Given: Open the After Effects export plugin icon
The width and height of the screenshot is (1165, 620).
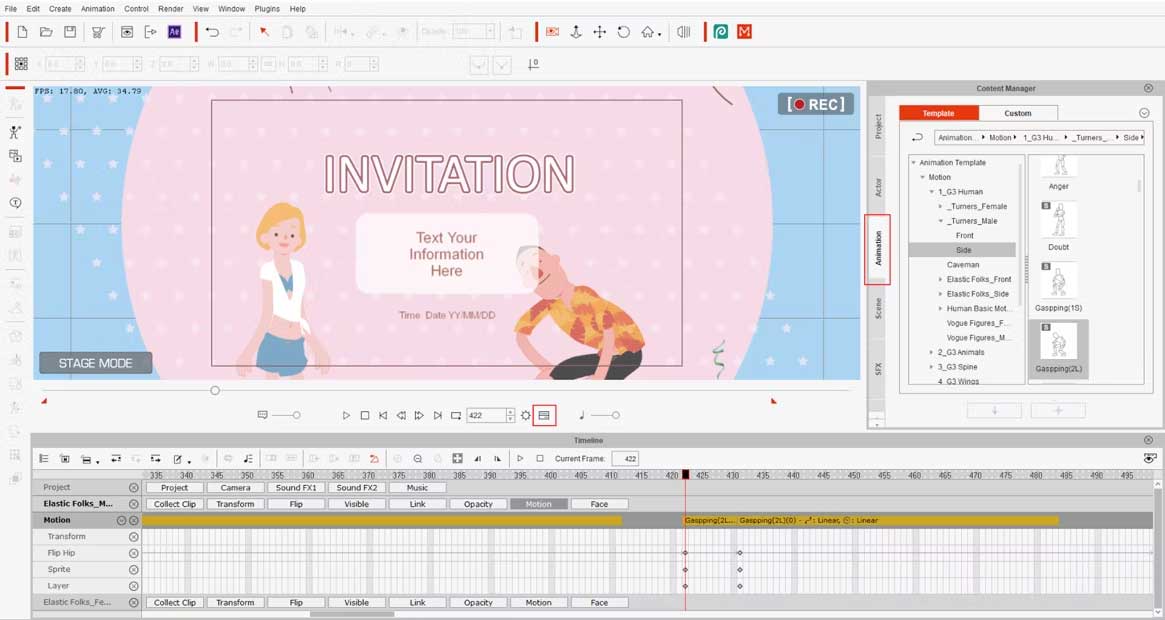Looking at the screenshot, I should tap(174, 32).
